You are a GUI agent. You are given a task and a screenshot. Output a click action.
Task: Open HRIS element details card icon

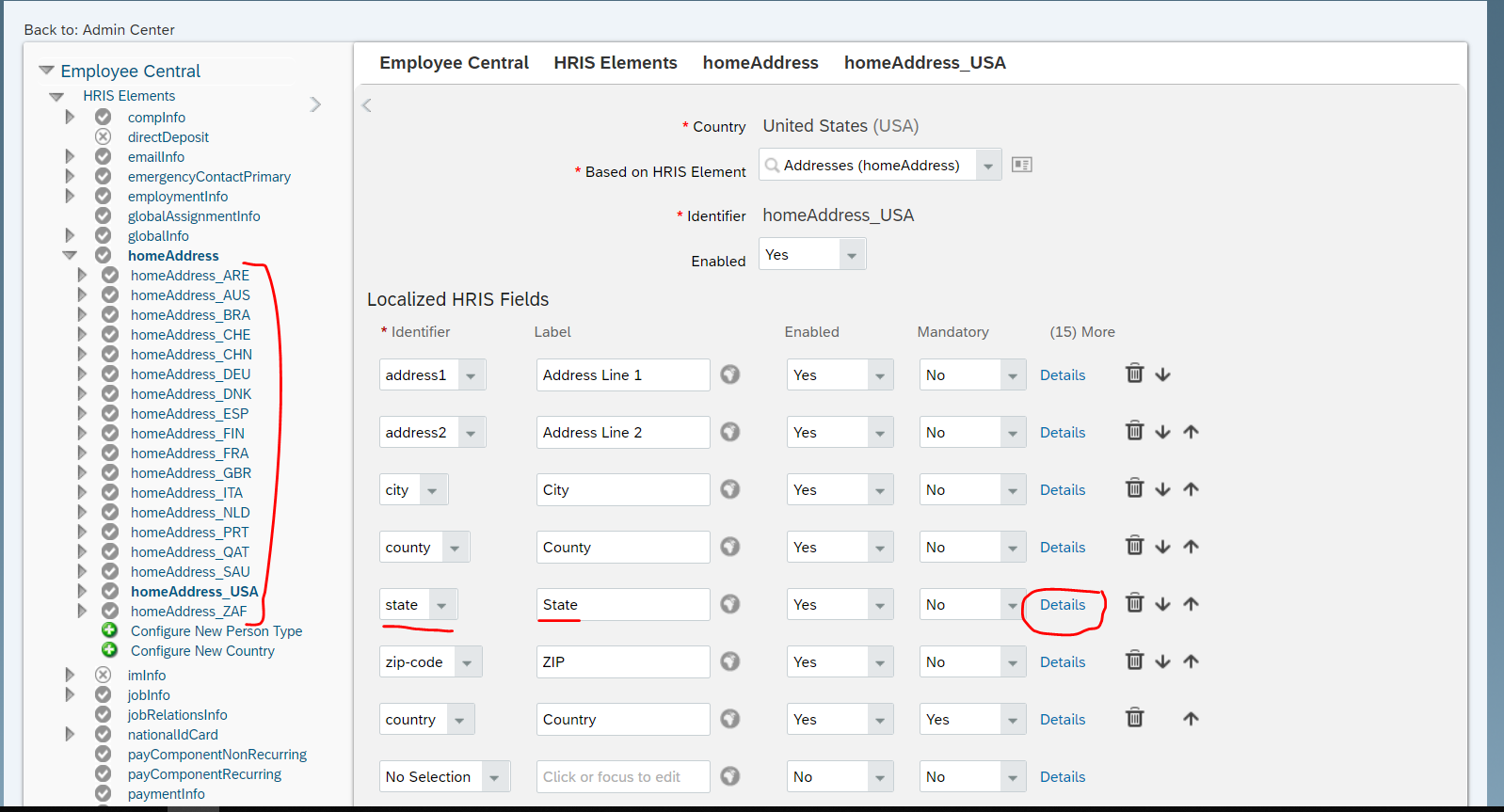coord(1022,165)
